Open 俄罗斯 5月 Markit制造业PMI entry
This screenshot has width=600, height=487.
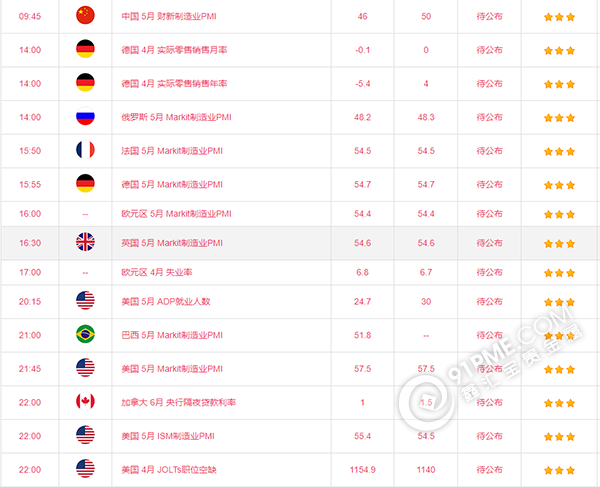coord(176,117)
